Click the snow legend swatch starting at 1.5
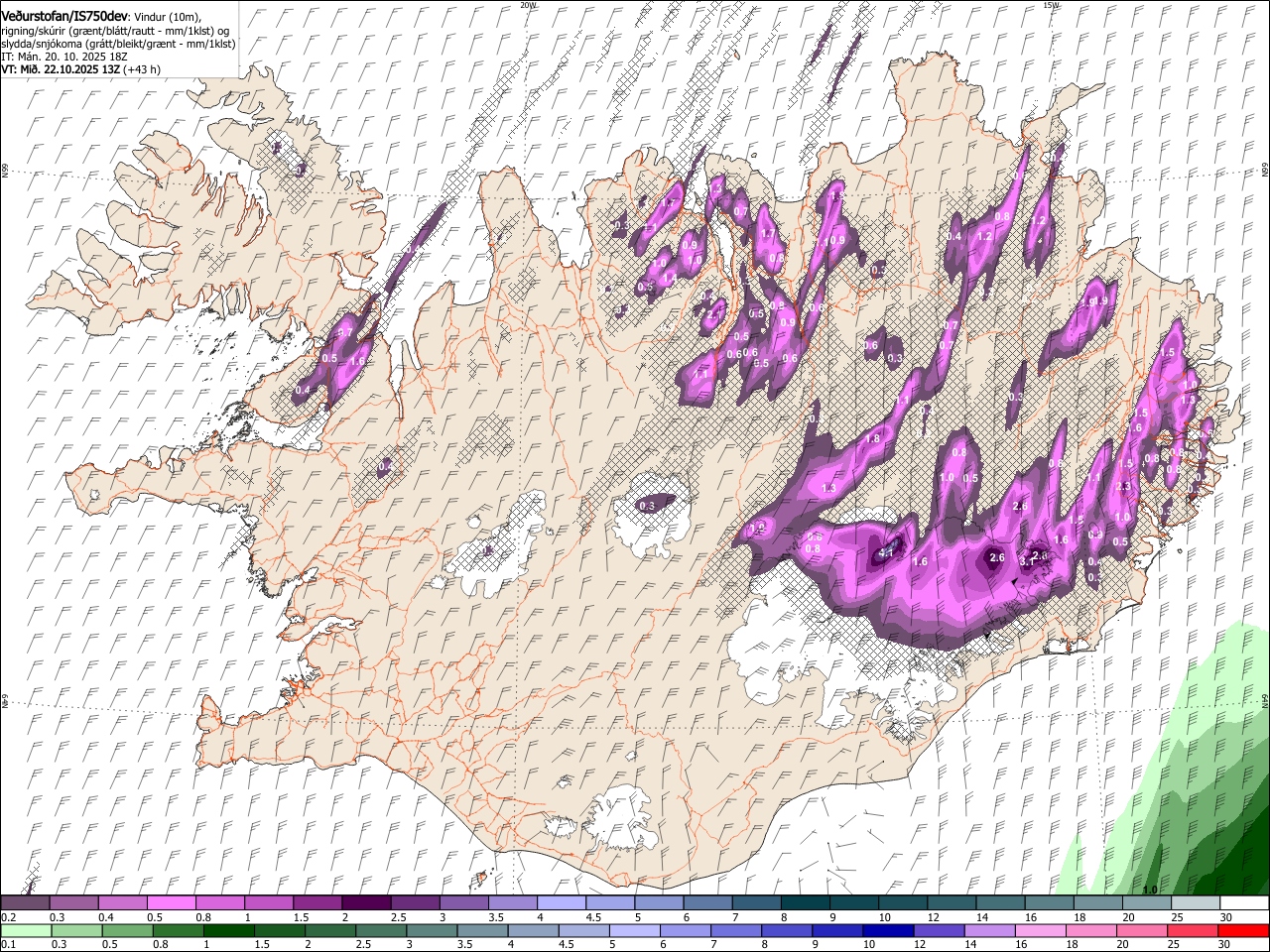 pos(317,902)
